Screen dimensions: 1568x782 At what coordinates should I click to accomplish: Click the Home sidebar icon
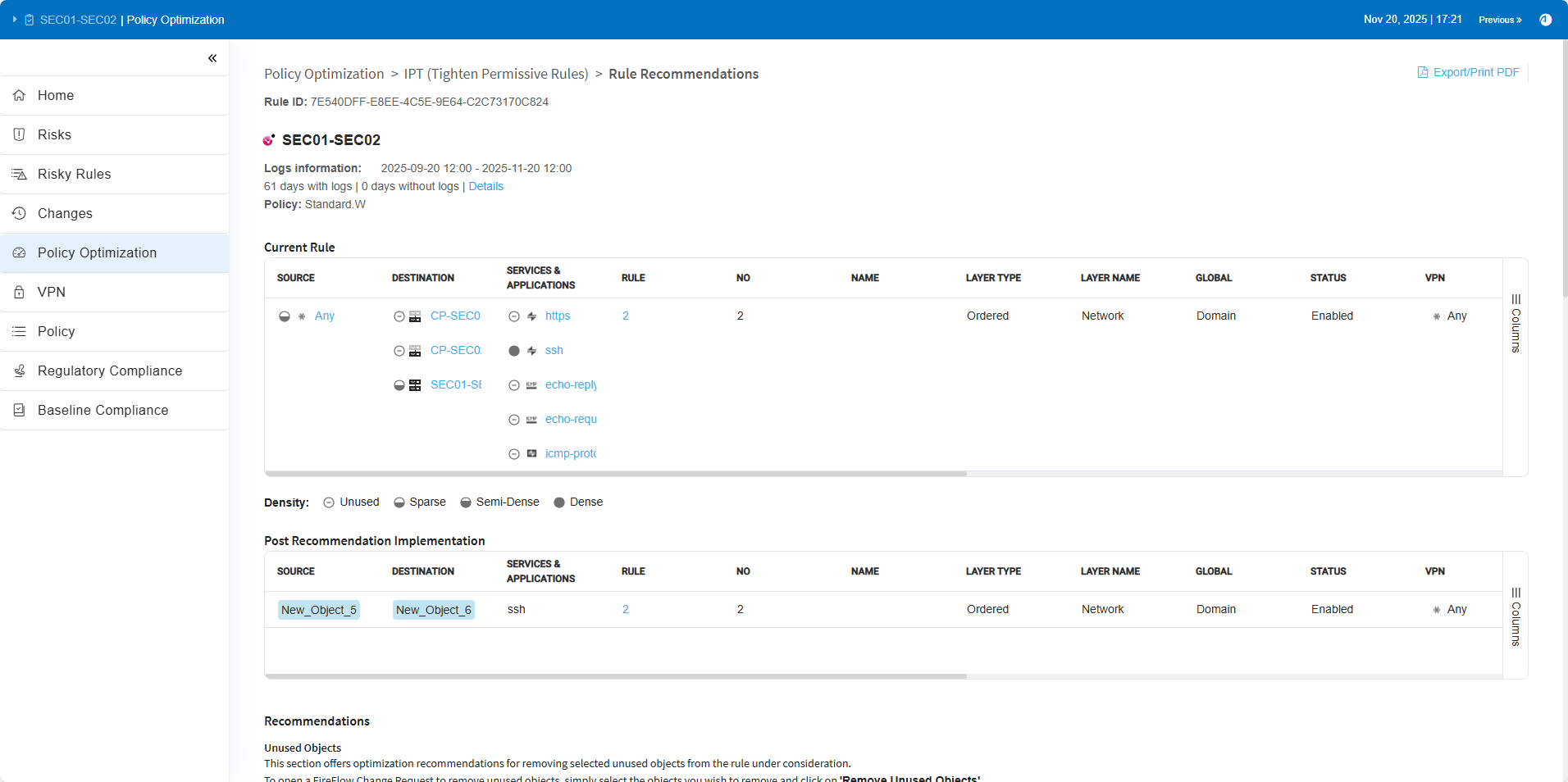[x=20, y=95]
